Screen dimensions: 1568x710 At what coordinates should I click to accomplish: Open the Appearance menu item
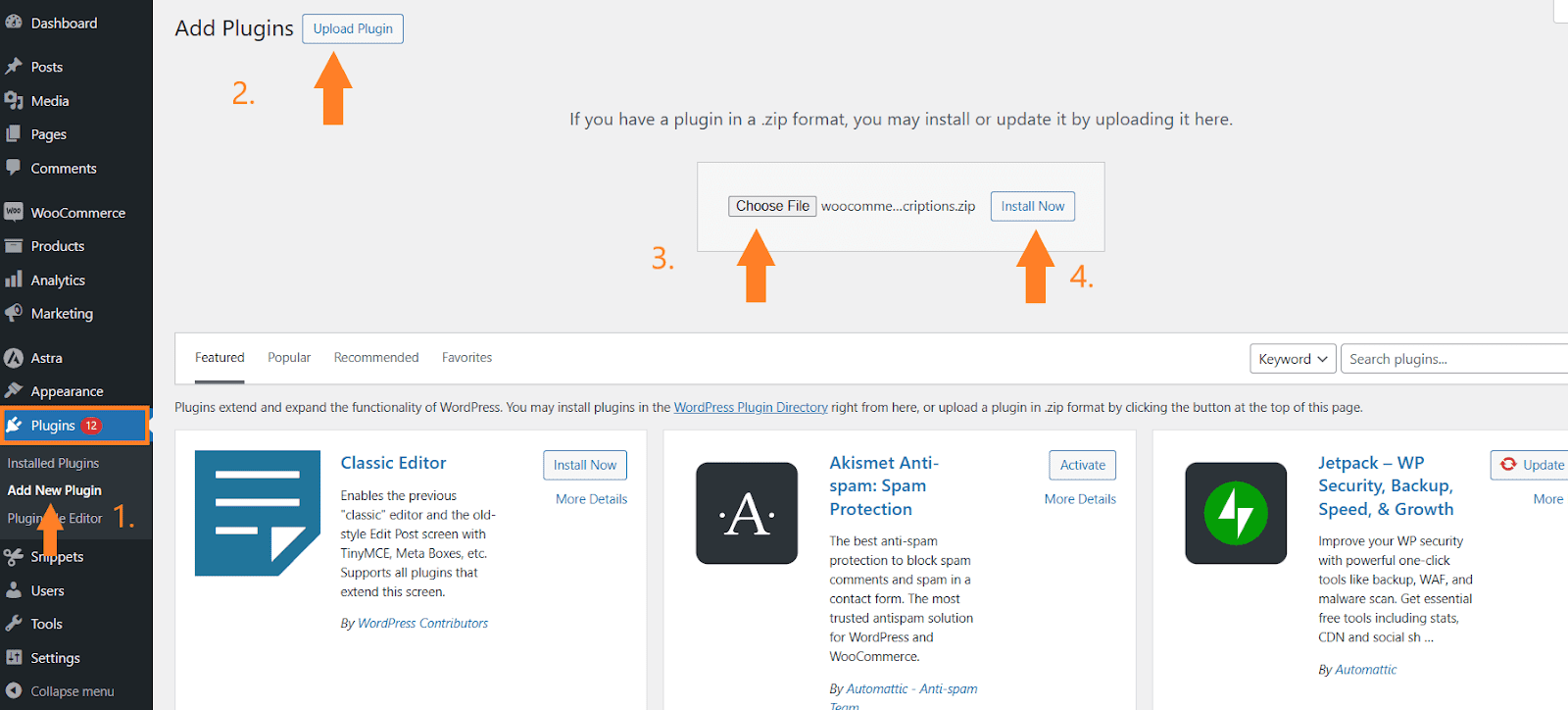click(x=67, y=391)
